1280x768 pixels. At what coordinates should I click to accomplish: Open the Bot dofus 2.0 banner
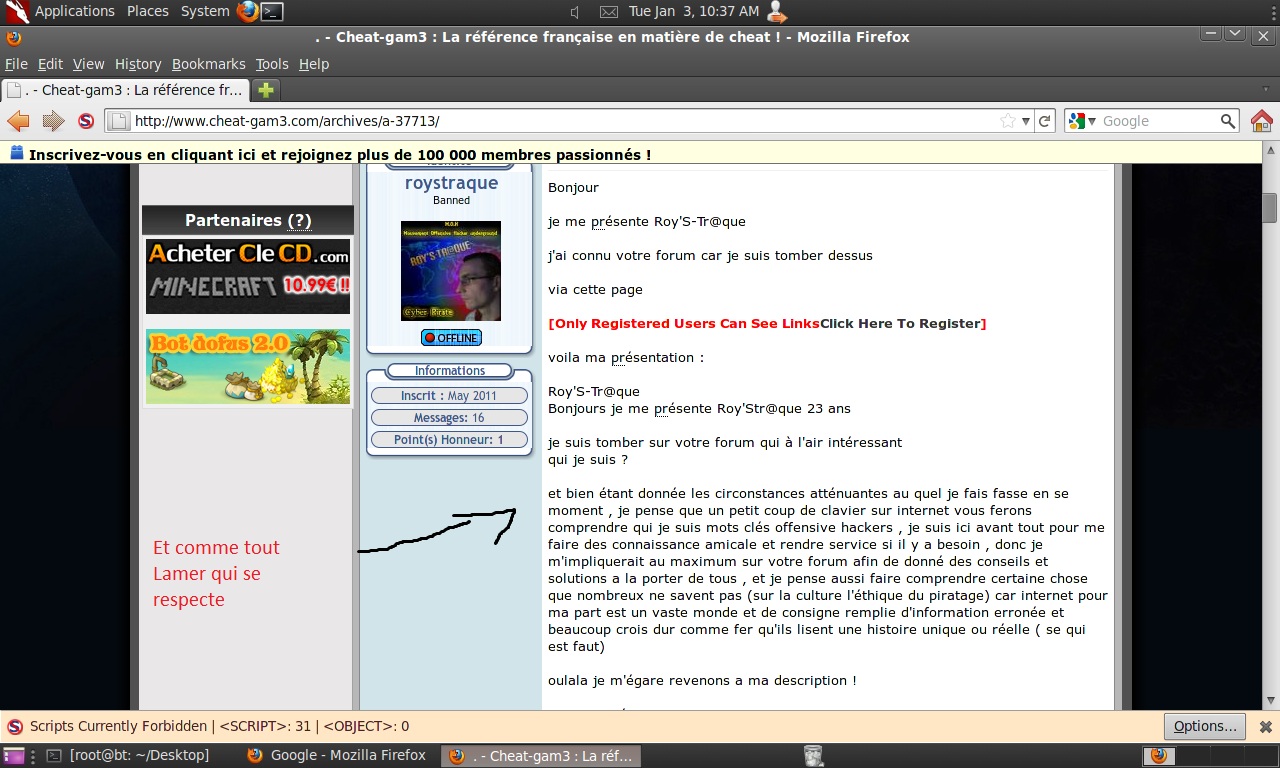pos(248,367)
